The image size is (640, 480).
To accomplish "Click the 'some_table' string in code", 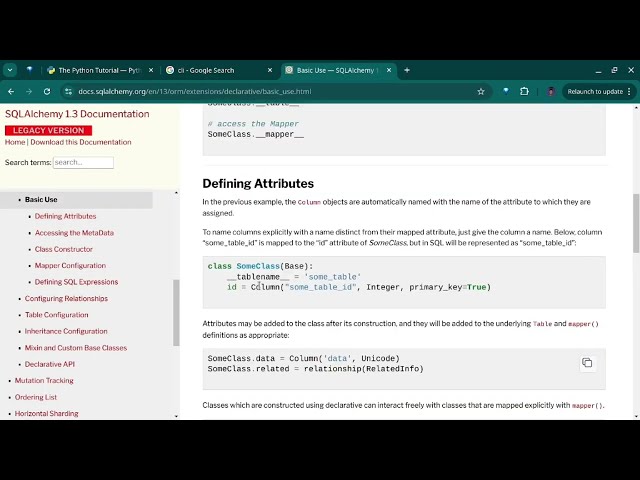I will 333,277.
